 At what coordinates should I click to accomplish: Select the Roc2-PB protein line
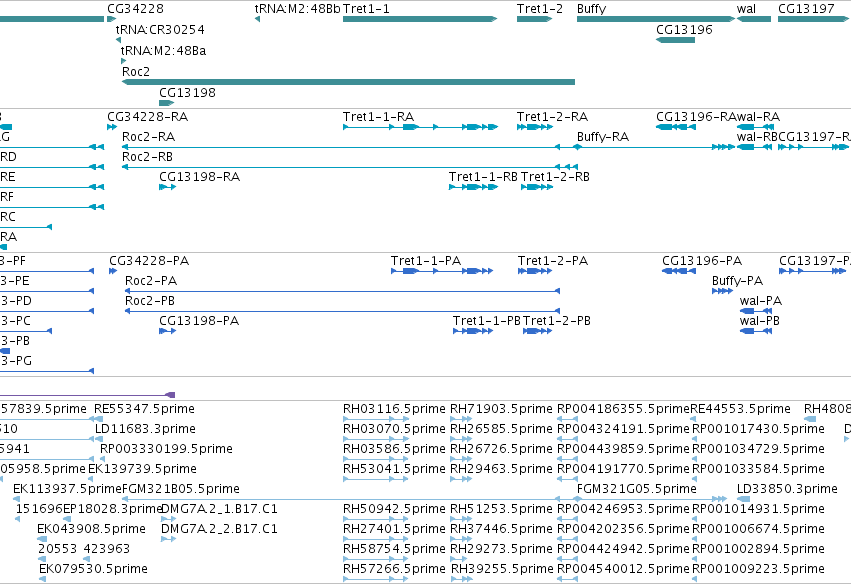click(342, 311)
